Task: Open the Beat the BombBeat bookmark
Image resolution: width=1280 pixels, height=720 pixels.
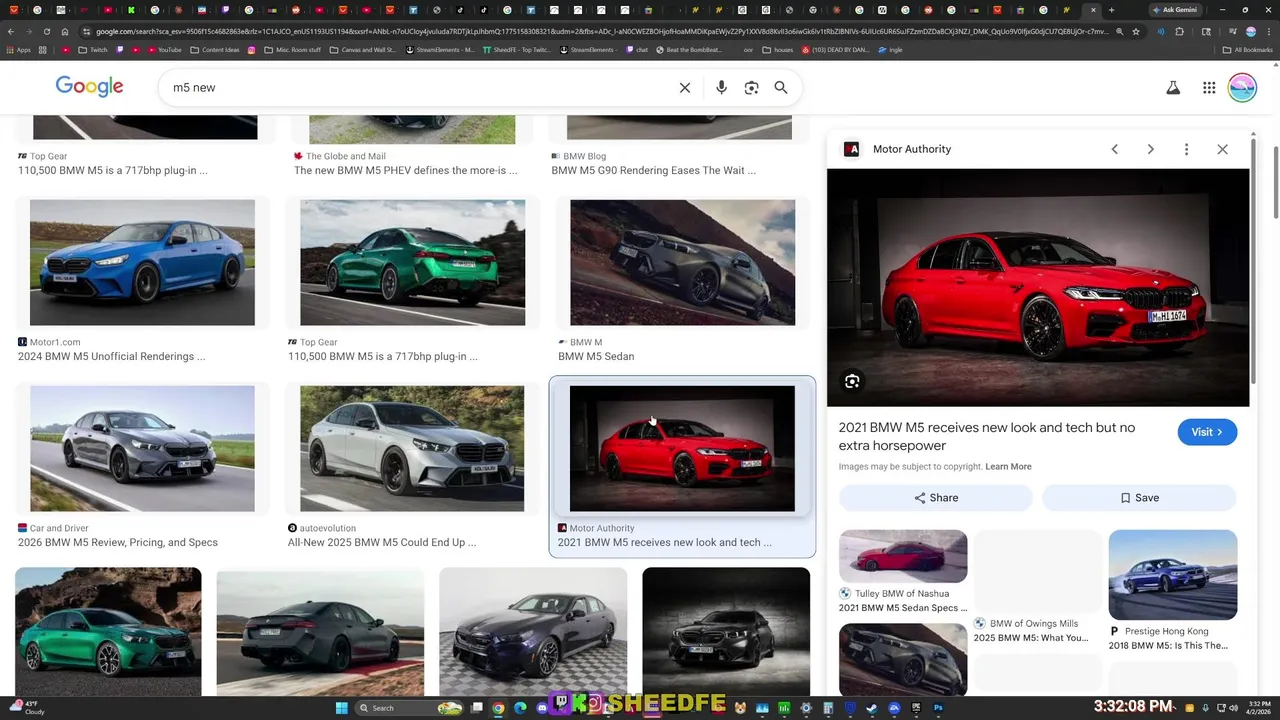Action: pos(688,50)
